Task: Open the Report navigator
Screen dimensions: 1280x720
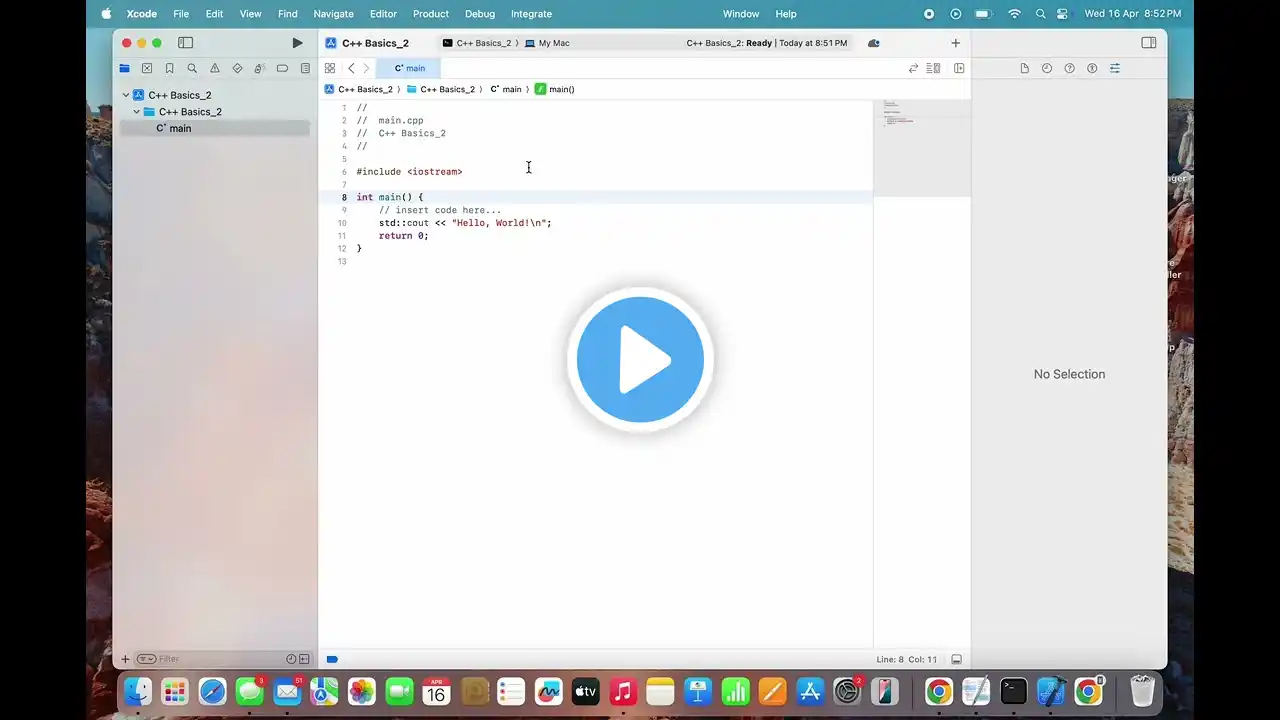Action: click(x=305, y=69)
